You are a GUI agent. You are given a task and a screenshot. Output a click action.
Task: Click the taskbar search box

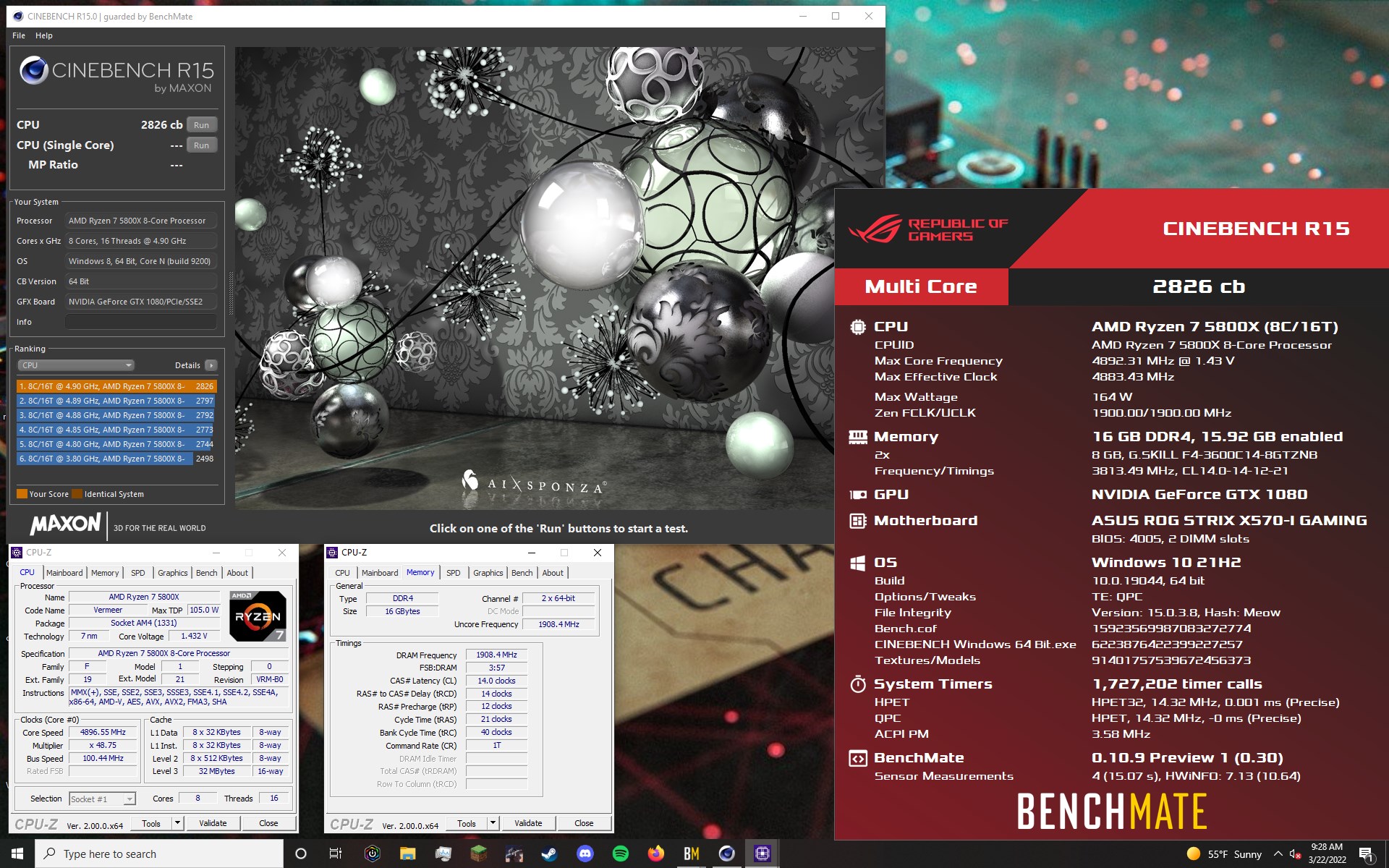point(159,854)
